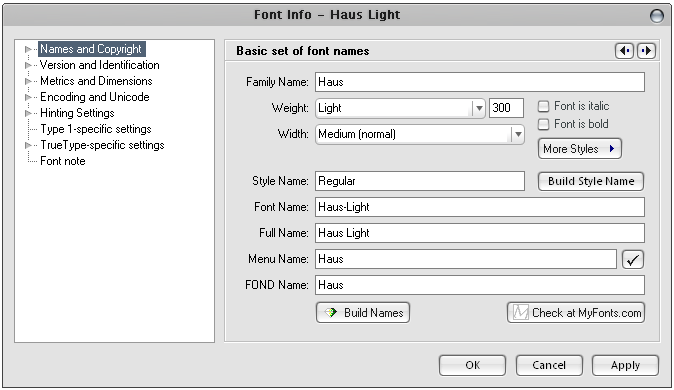Click the Build Style Name button

coord(591,181)
